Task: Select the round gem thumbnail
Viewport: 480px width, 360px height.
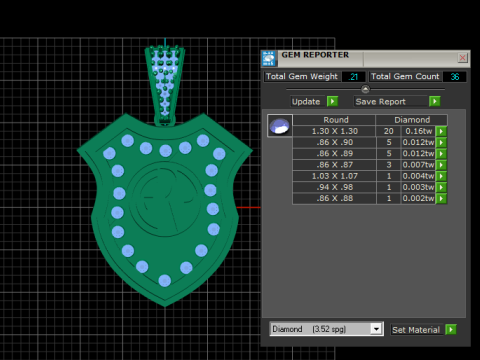Action: [x=280, y=126]
